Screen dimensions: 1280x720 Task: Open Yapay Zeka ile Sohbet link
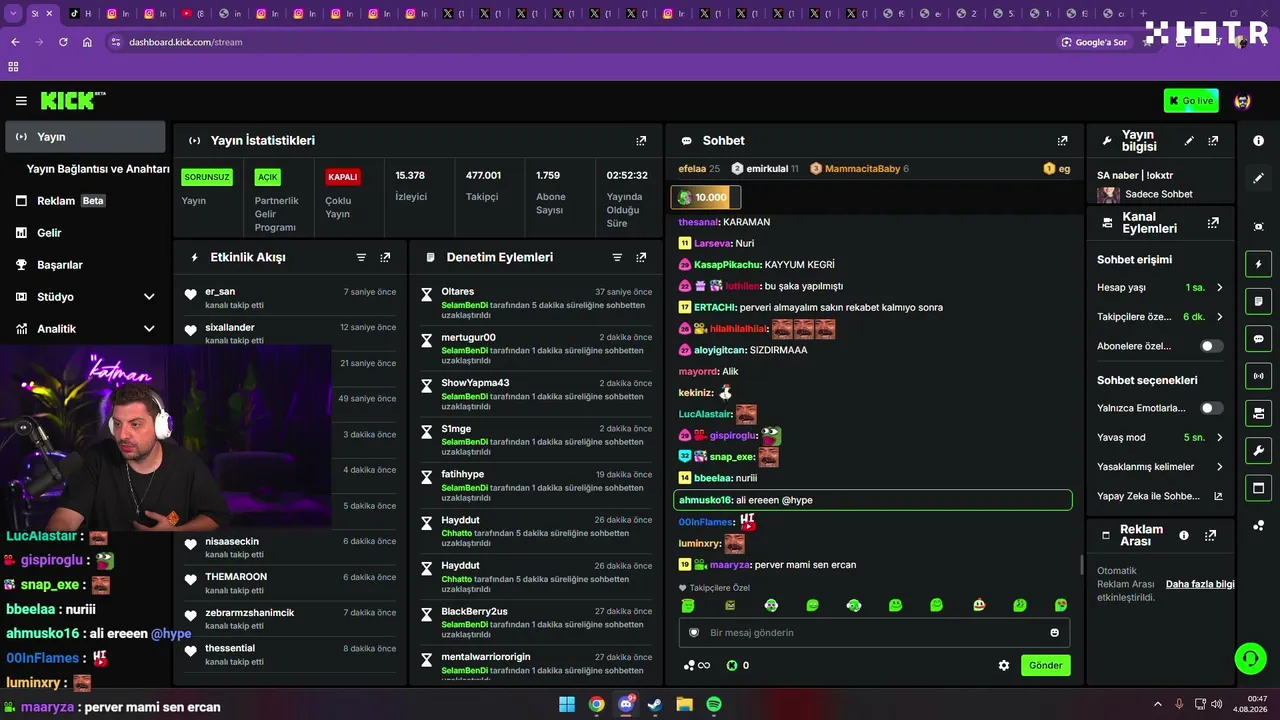[1160, 496]
